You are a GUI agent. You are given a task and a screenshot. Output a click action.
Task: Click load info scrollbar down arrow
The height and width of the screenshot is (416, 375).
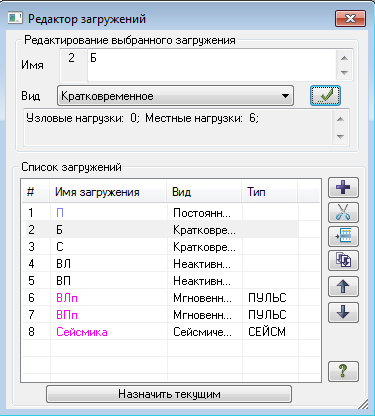tap(340, 136)
